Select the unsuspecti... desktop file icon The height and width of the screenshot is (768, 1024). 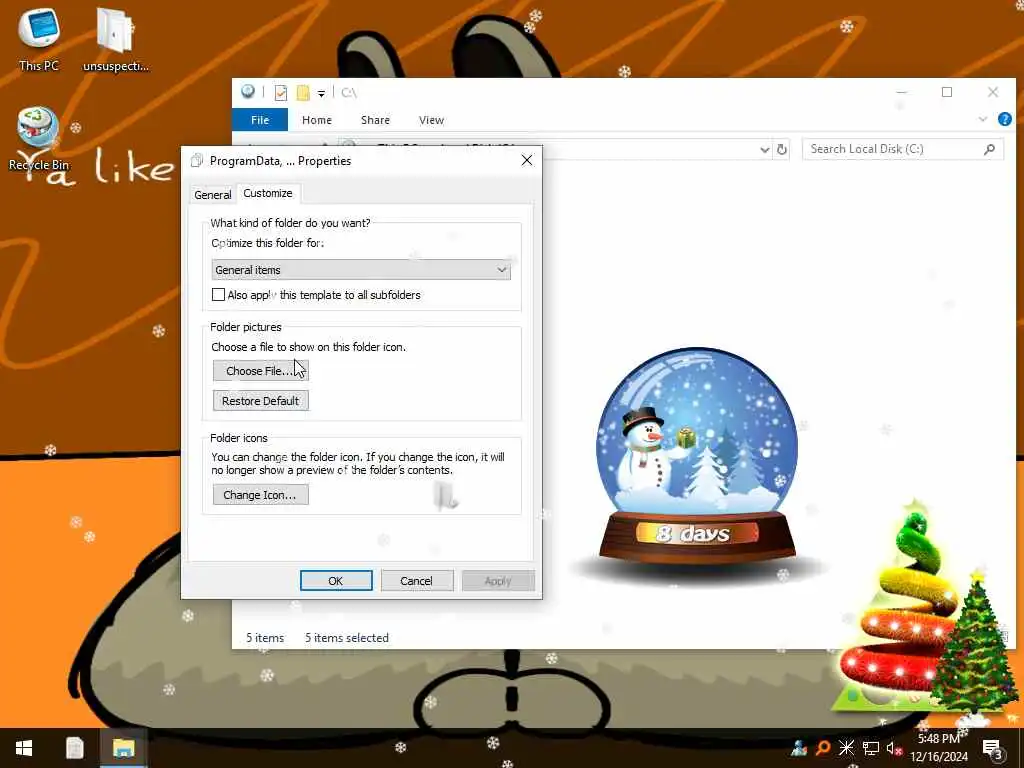116,39
